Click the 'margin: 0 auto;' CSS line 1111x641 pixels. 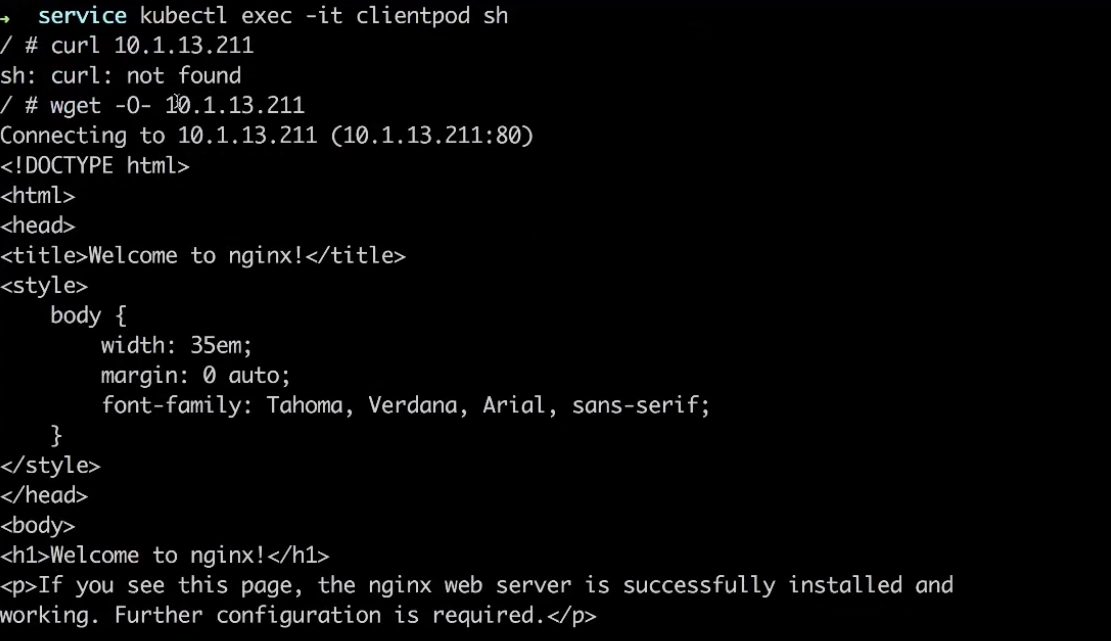tap(196, 375)
